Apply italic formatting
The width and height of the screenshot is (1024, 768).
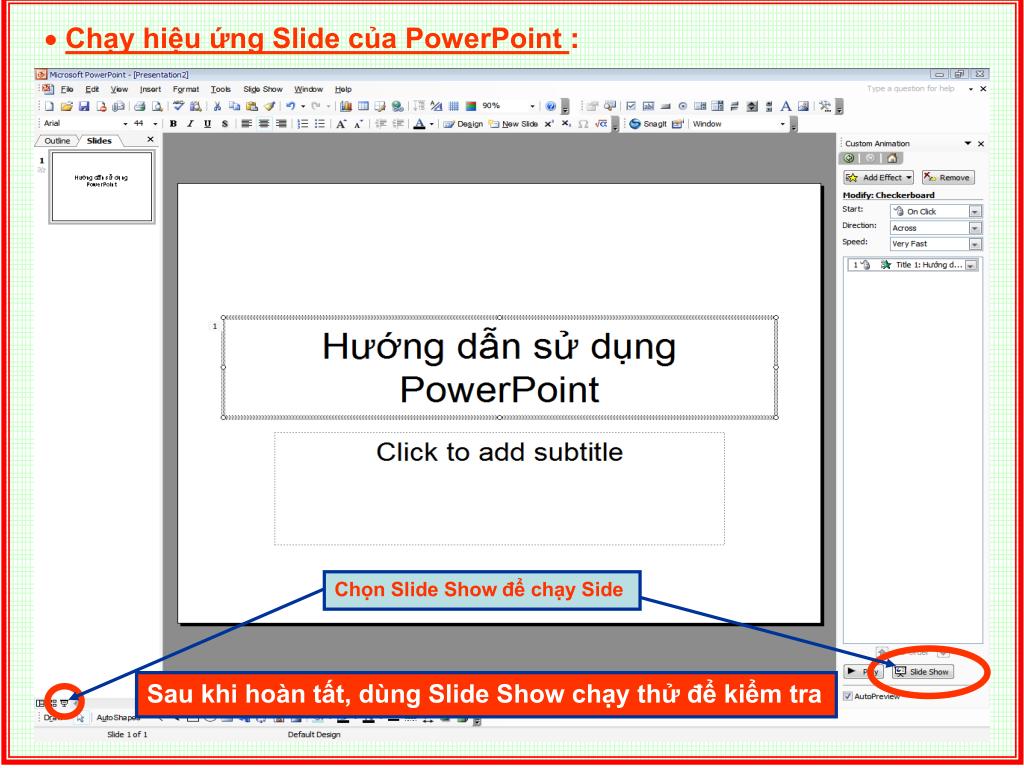tap(190, 123)
